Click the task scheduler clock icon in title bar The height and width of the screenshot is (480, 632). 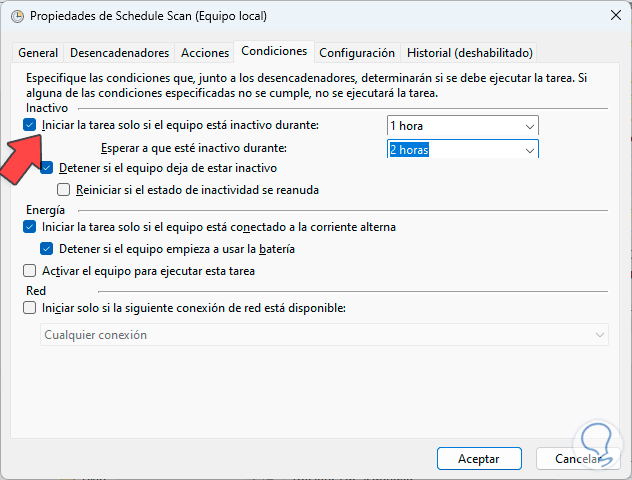click(15, 17)
